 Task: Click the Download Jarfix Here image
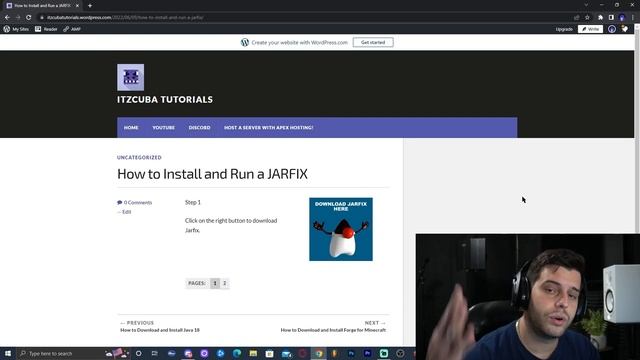[341, 229]
